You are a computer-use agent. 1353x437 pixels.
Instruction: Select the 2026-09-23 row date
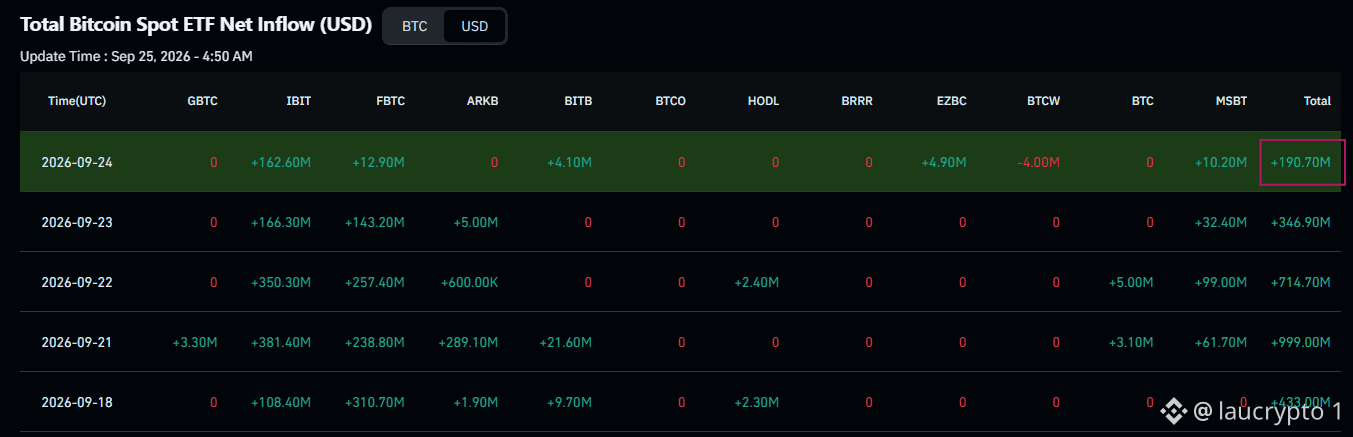click(x=77, y=222)
